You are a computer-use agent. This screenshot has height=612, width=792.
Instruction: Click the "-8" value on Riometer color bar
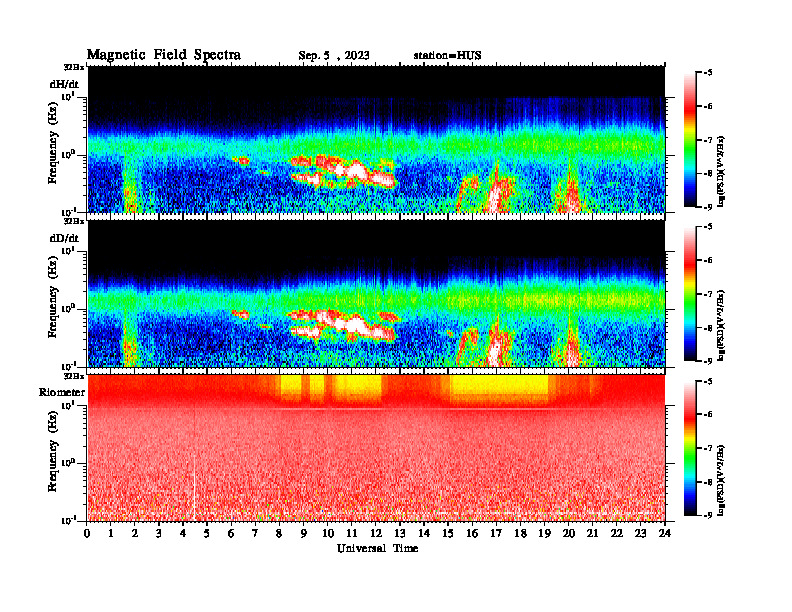tap(708, 482)
